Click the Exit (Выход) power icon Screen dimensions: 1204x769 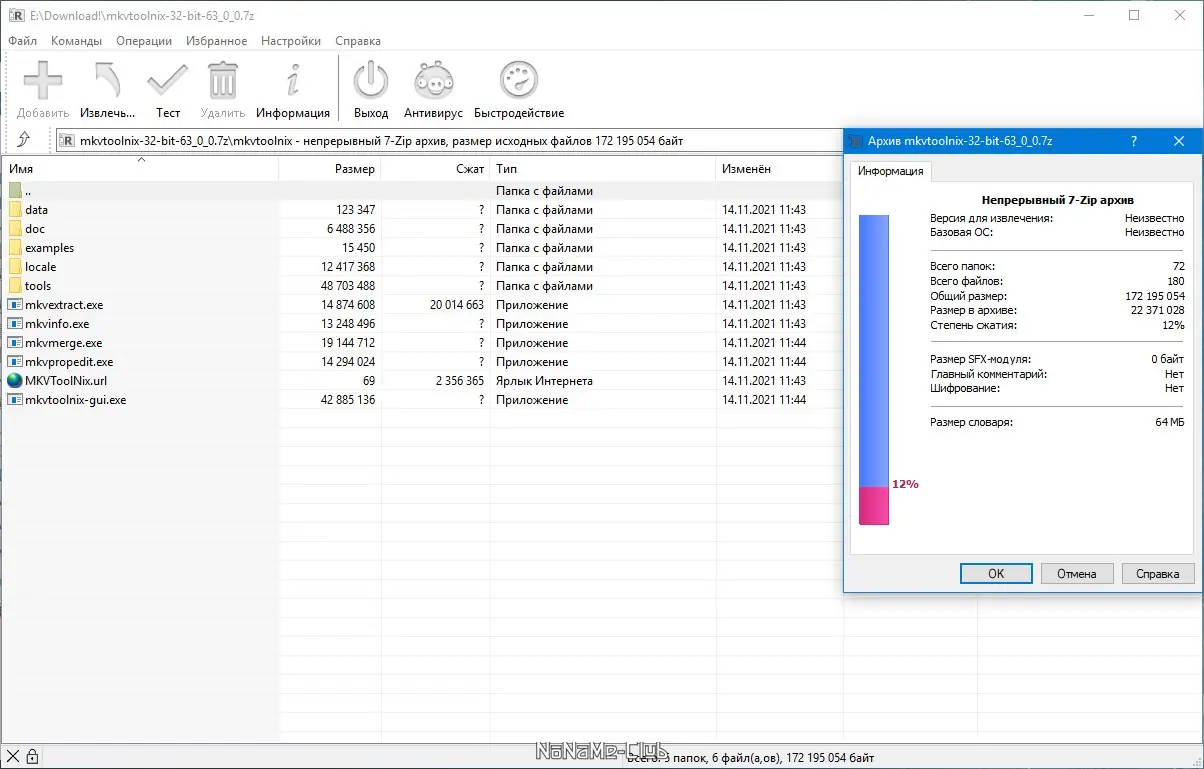(371, 80)
